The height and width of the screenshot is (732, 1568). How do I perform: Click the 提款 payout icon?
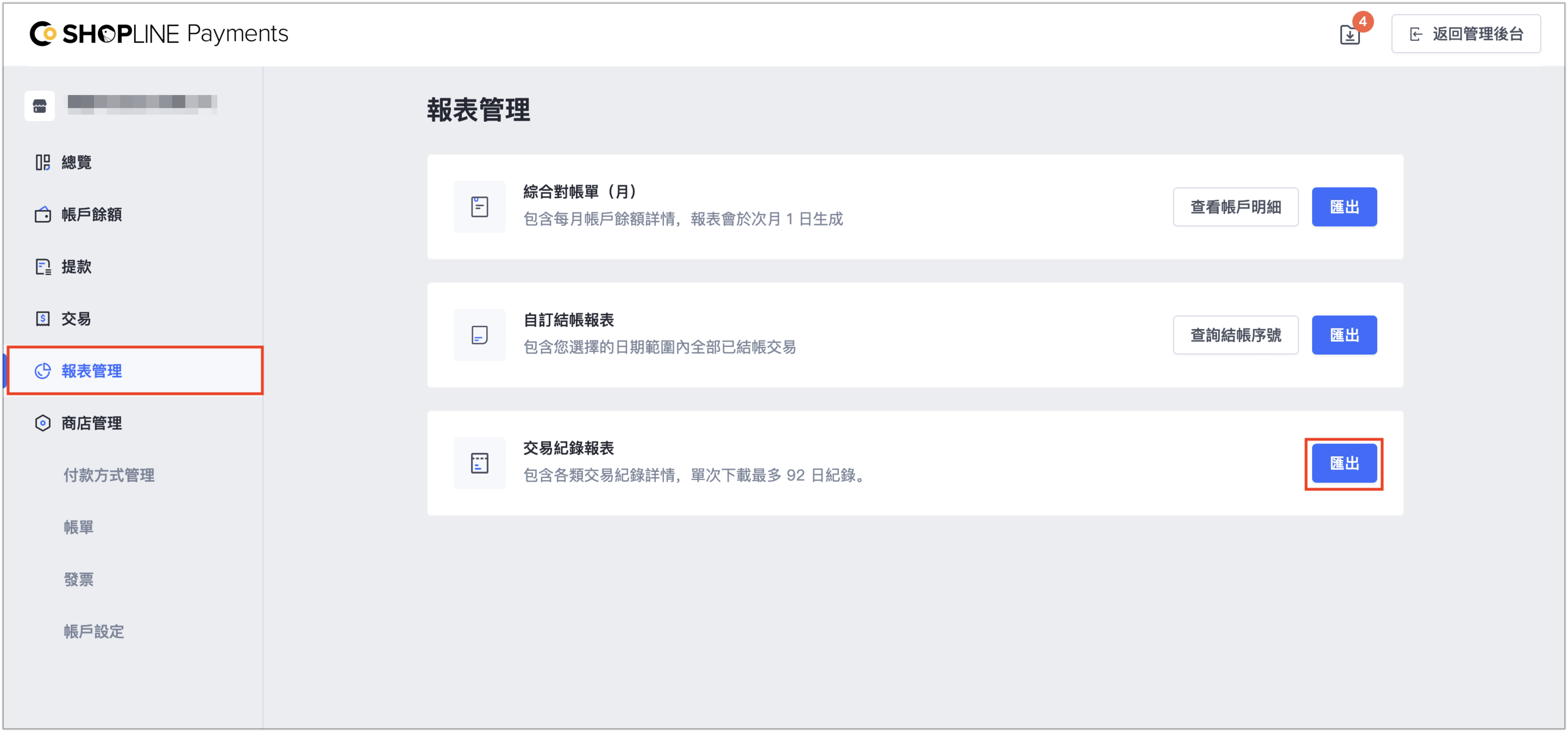pyautogui.click(x=43, y=267)
